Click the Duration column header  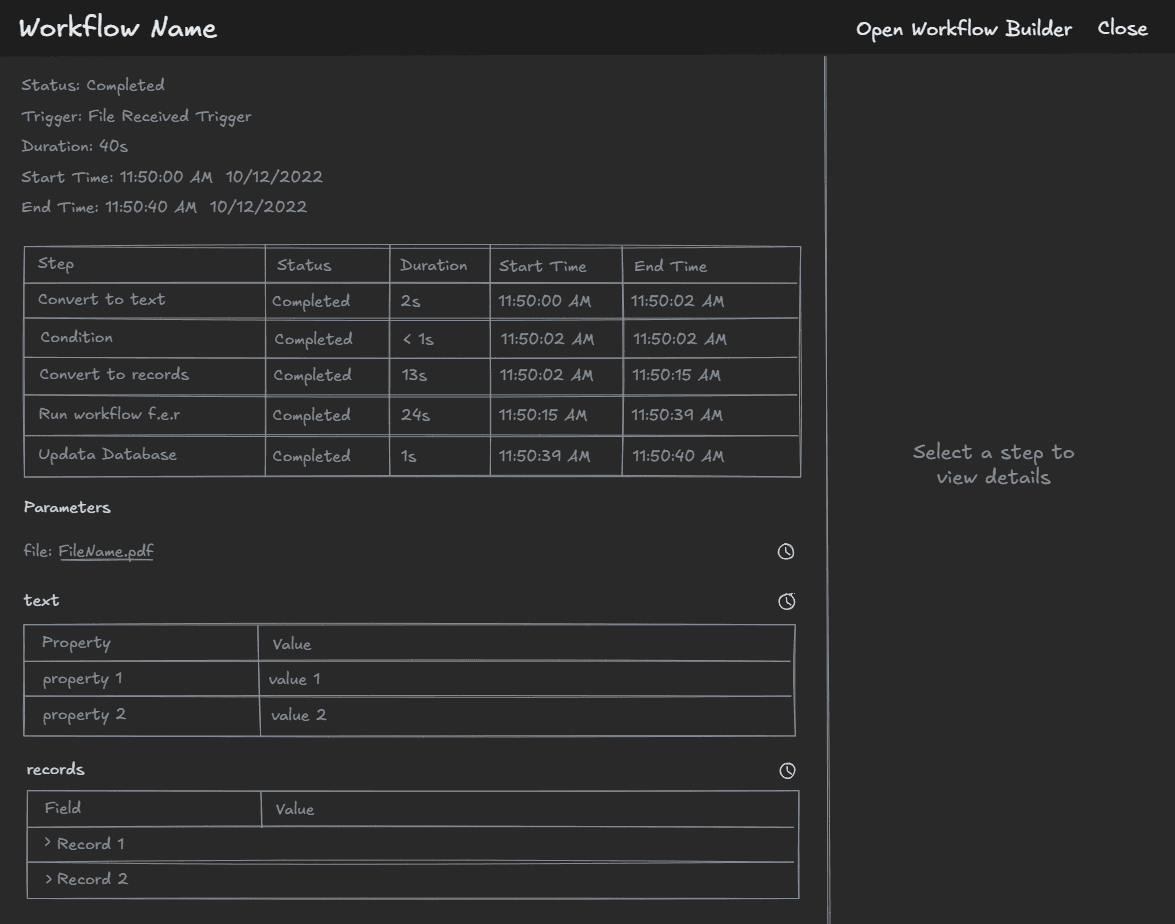(434, 265)
